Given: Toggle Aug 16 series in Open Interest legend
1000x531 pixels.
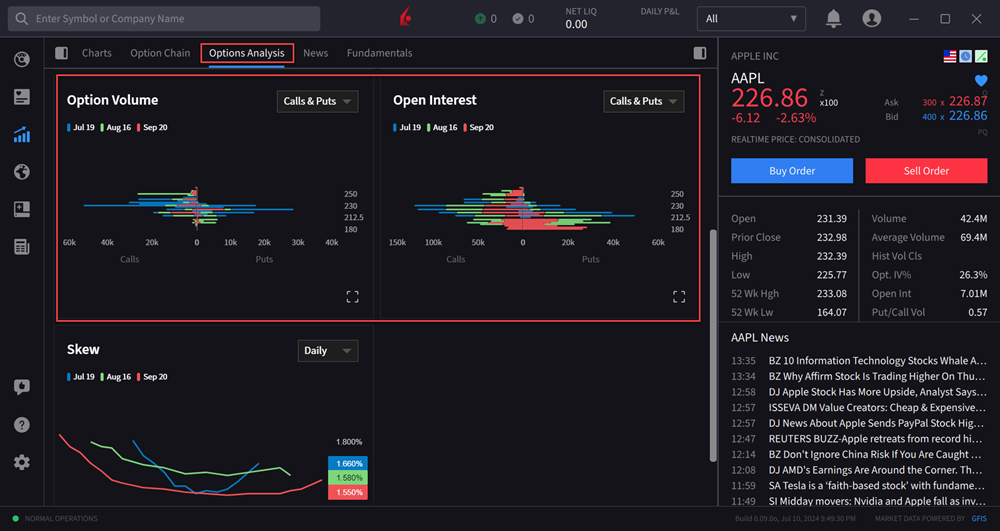Looking at the screenshot, I should (x=443, y=127).
